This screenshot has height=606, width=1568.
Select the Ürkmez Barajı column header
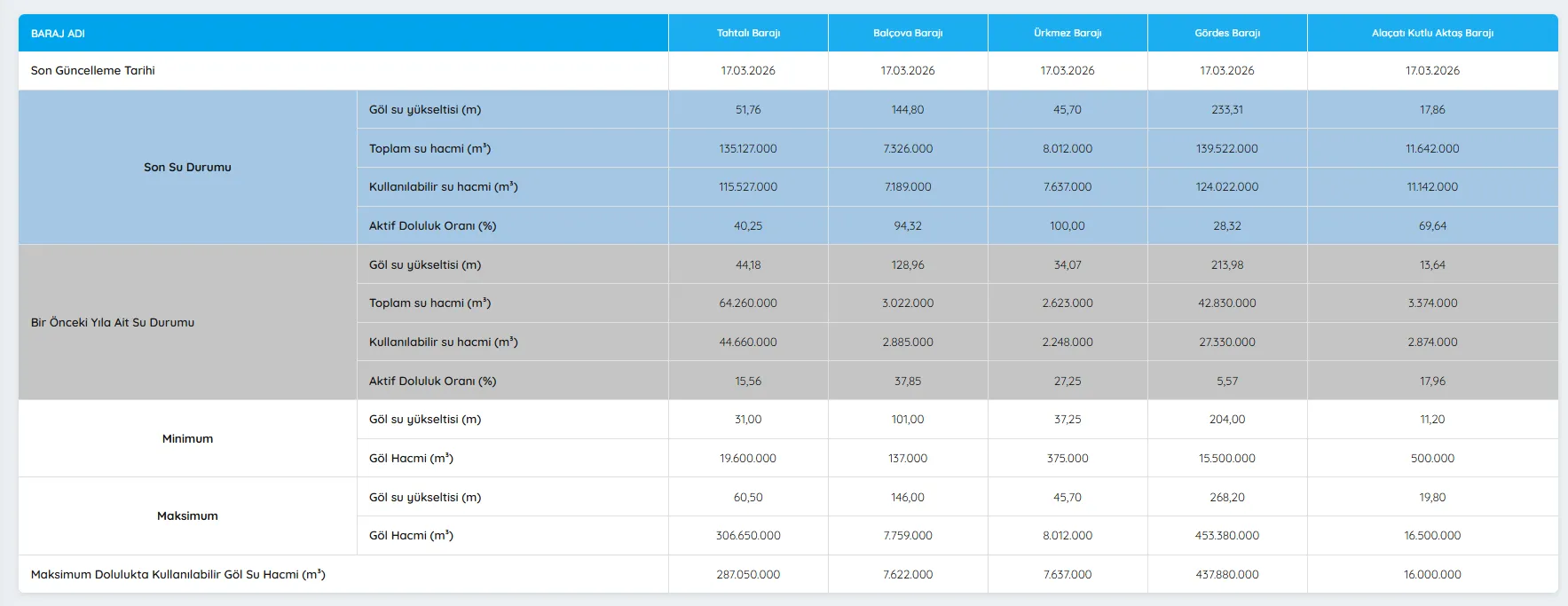(1068, 34)
